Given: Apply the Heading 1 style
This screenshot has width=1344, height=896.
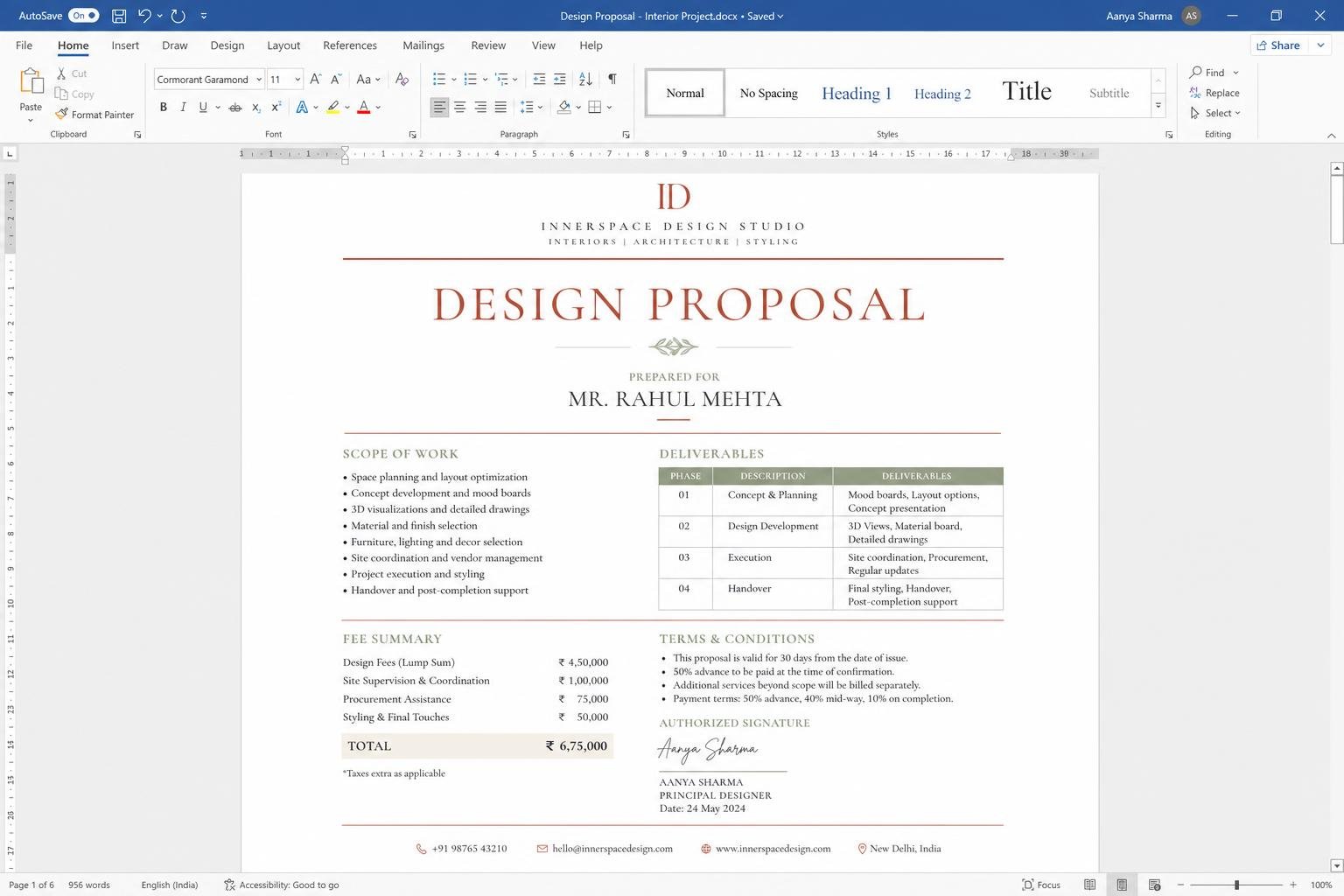Looking at the screenshot, I should (x=857, y=93).
